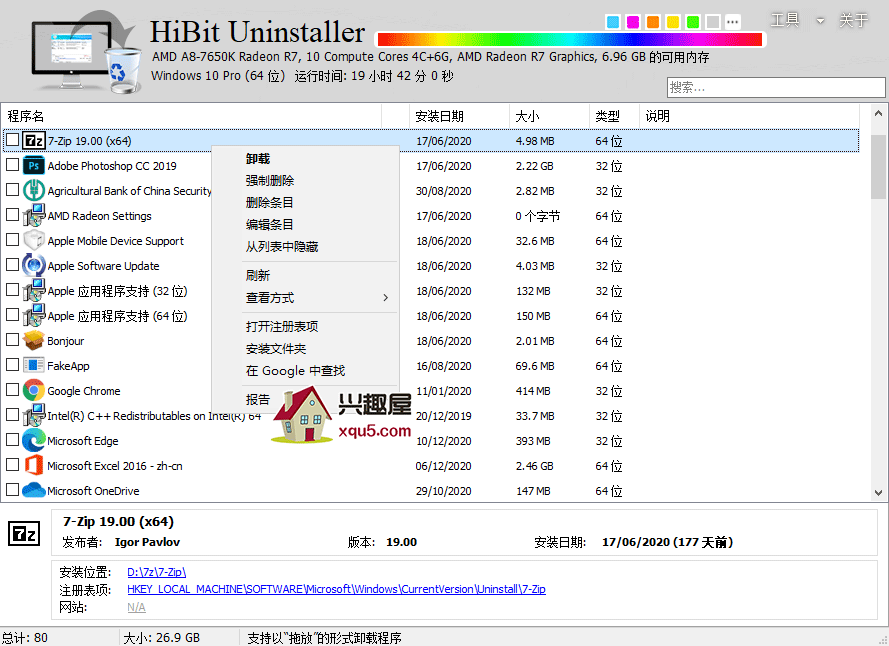Pick the green color swatch
This screenshot has width=889, height=646.
[693, 22]
